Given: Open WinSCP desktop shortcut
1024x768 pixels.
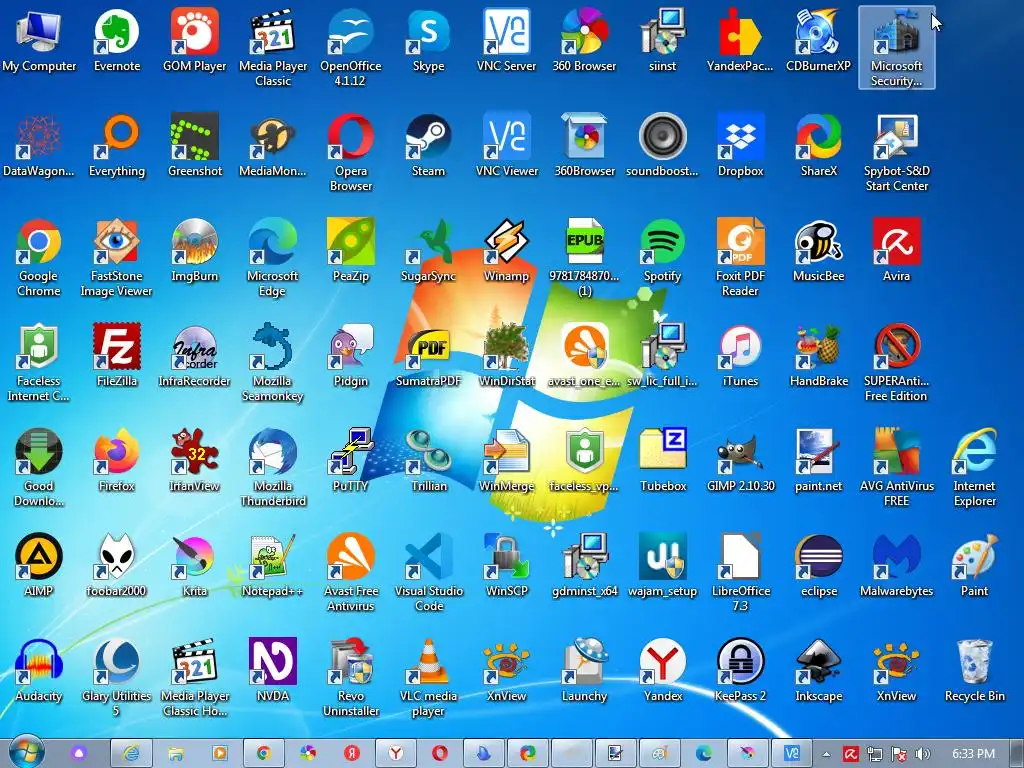Looking at the screenshot, I should [x=506, y=566].
